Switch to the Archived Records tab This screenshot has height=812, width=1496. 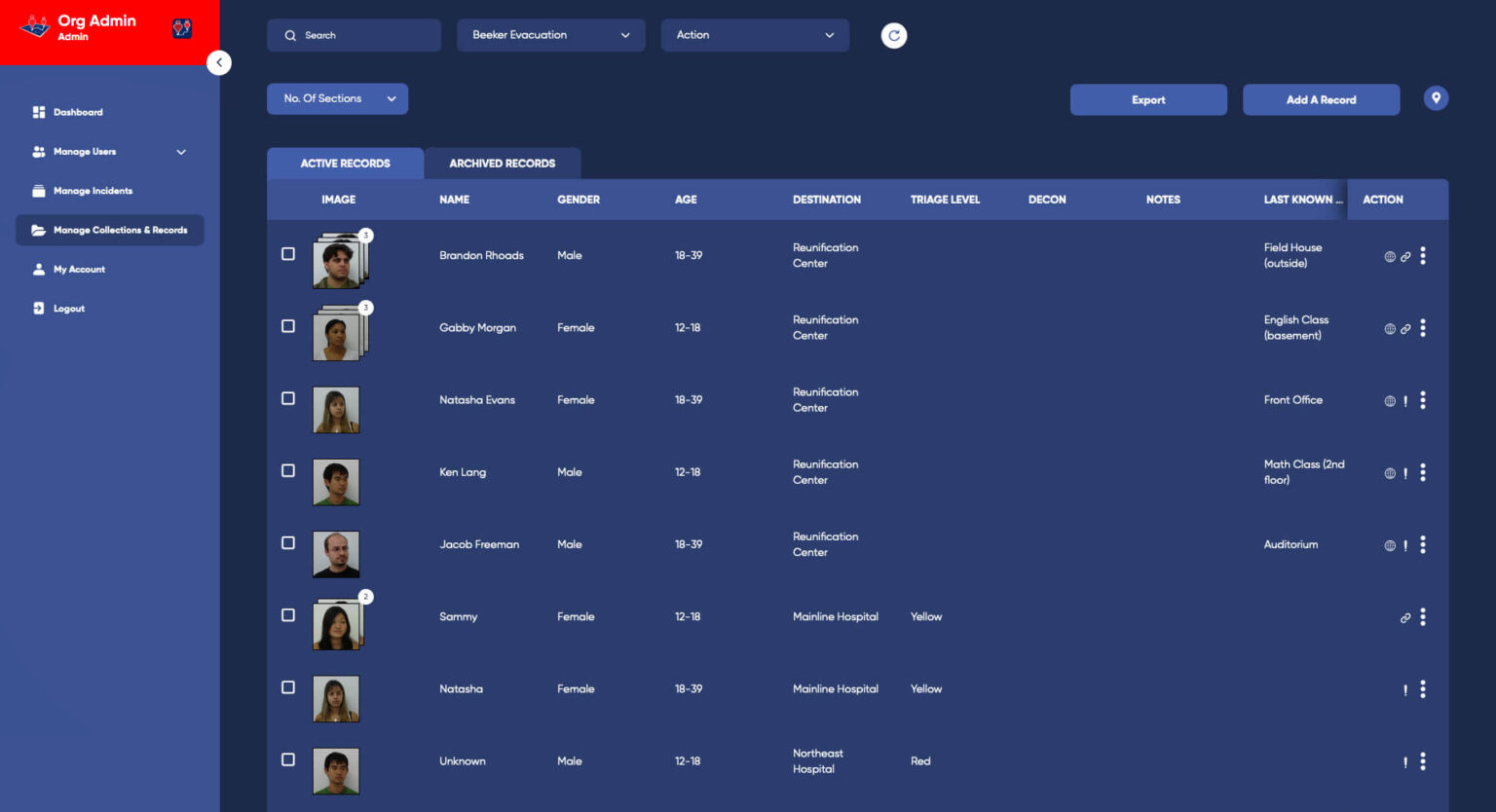point(503,163)
